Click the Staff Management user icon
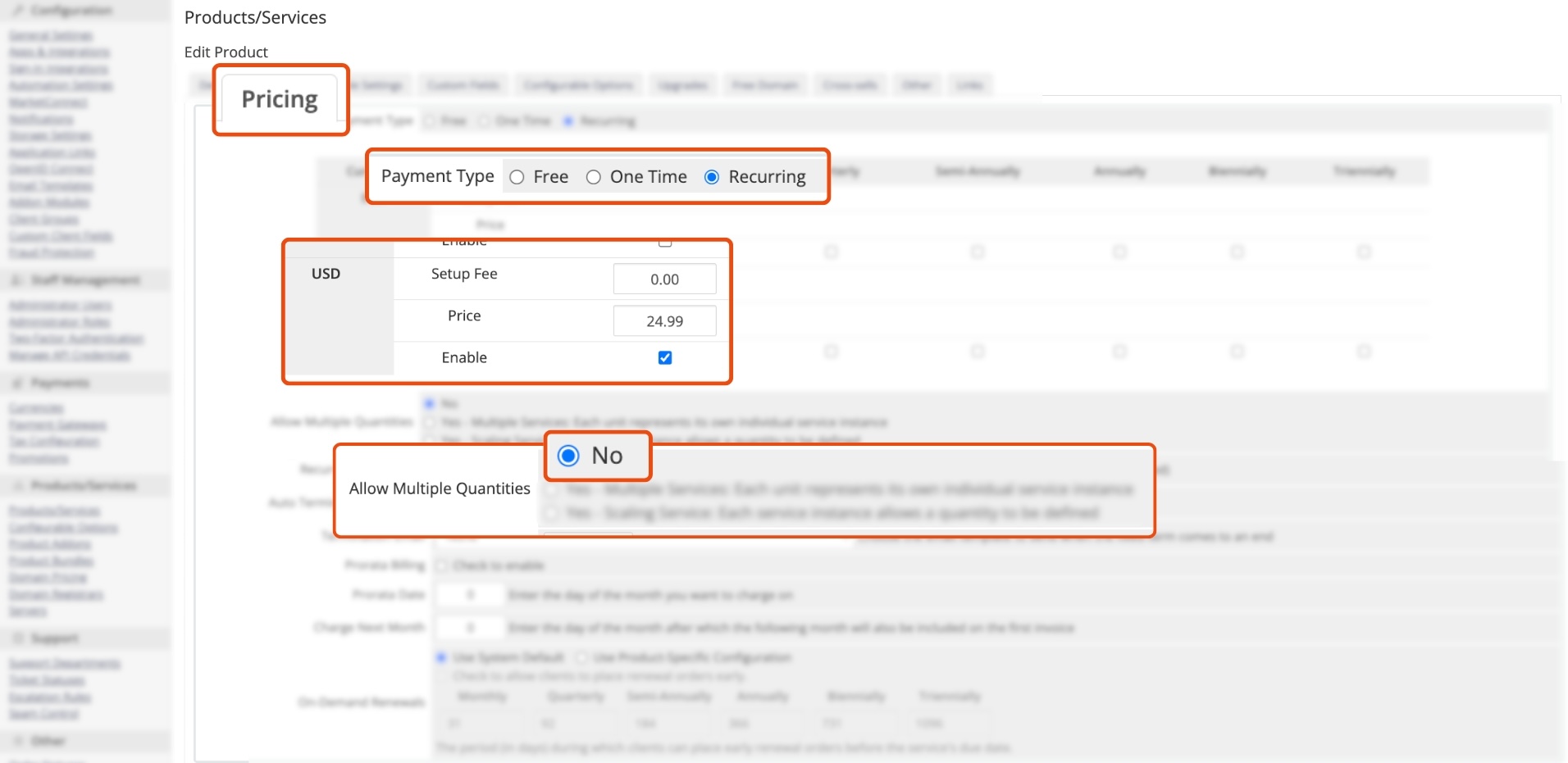Viewport: 1568px width, 763px height. 17,280
